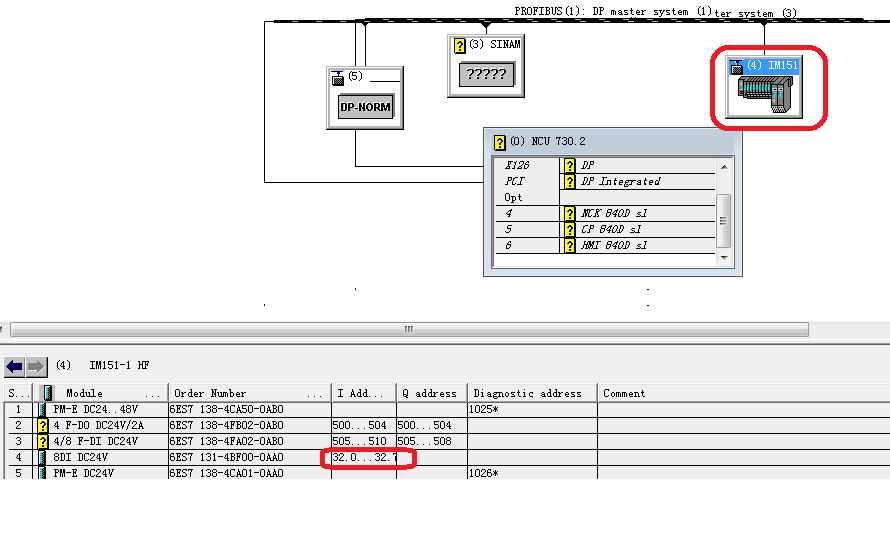Select the (4) IM151 station icon
890x540 pixels.
pyautogui.click(x=764, y=87)
